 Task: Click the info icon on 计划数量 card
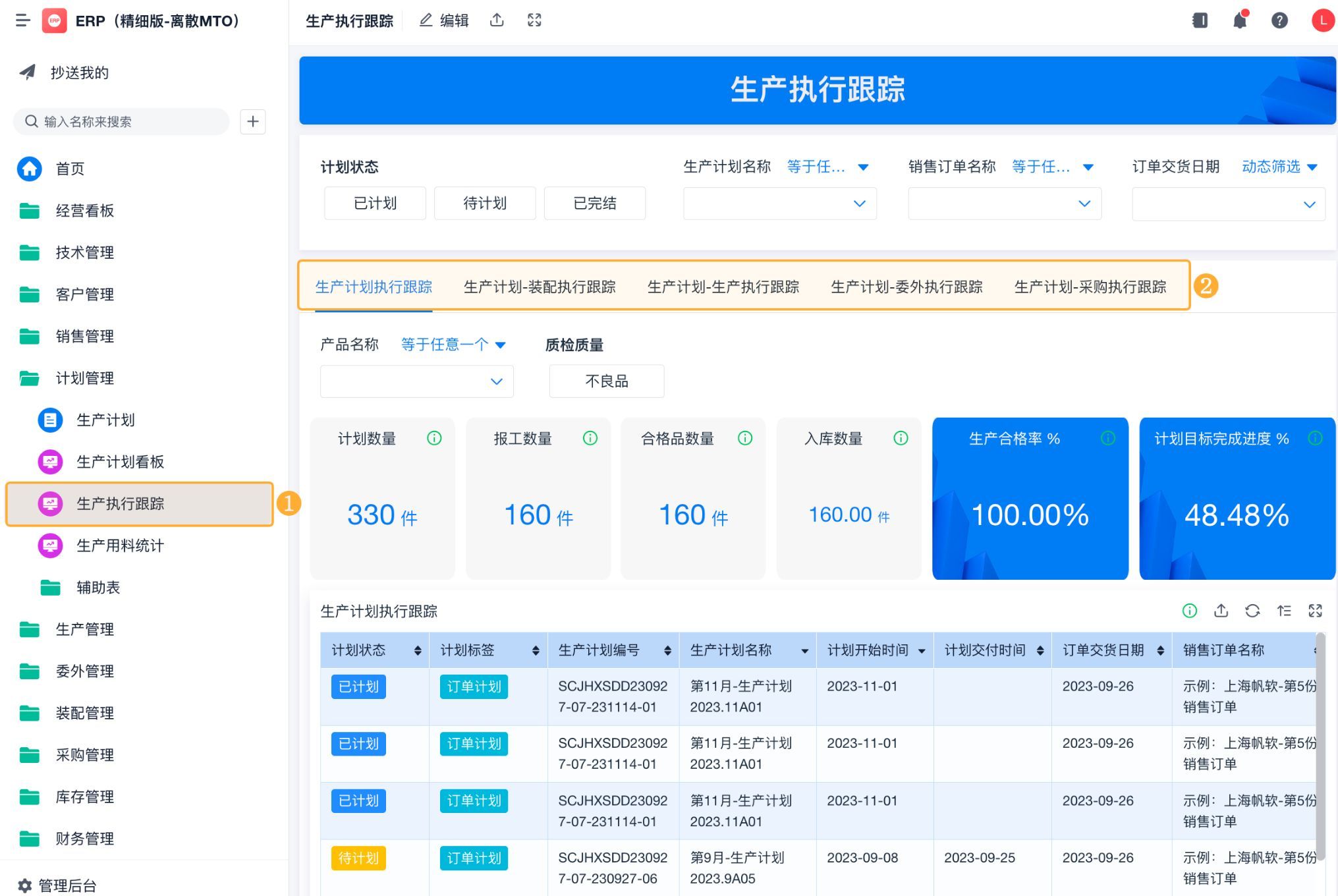[x=434, y=438]
